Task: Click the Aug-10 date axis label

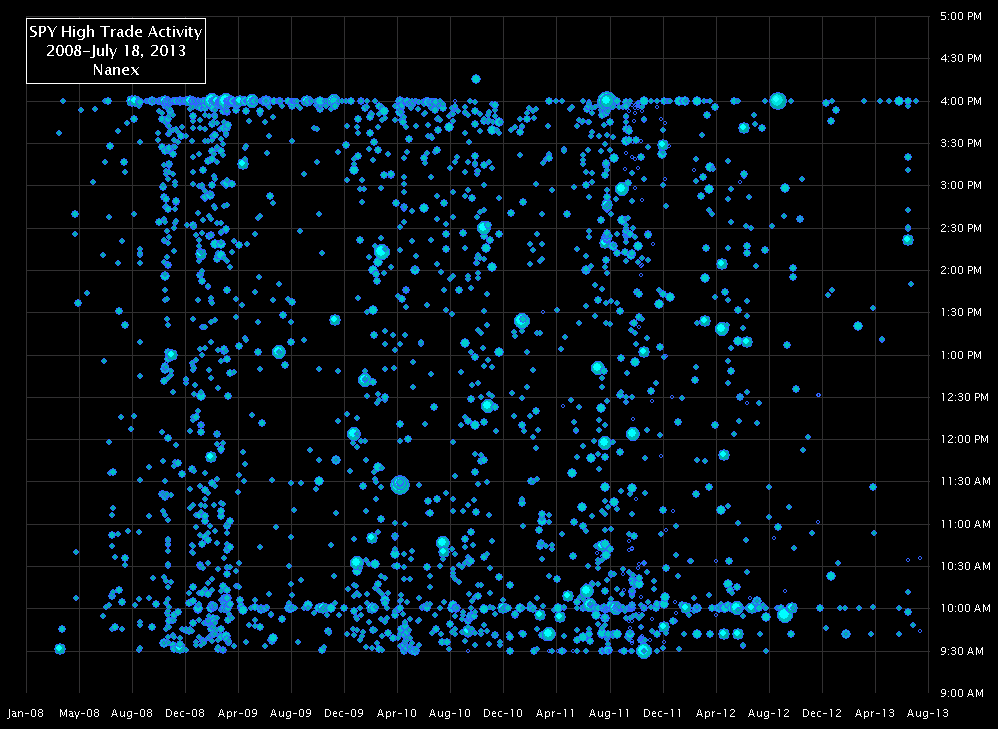Action: point(451,713)
